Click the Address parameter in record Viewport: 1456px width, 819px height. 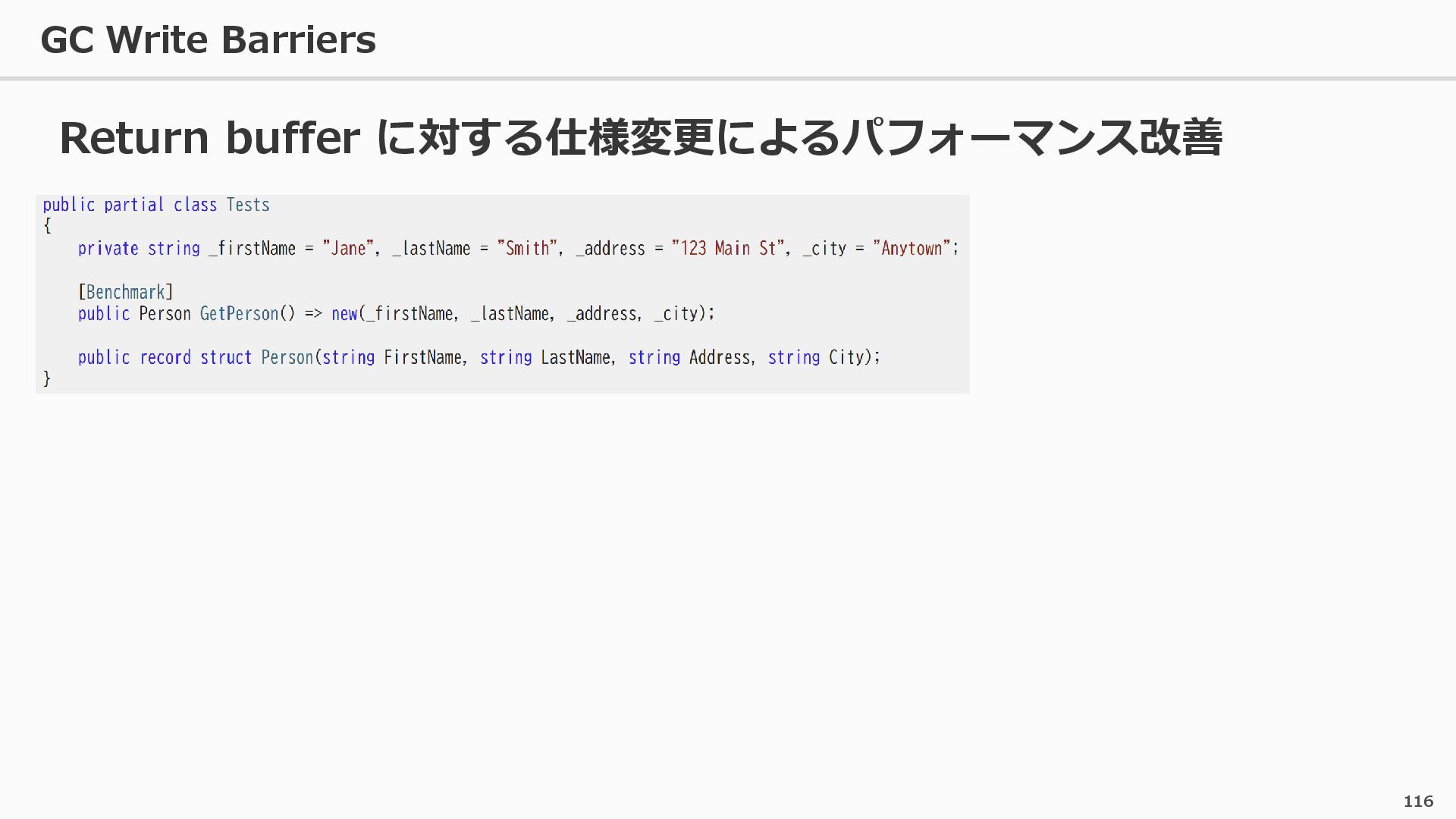click(720, 358)
